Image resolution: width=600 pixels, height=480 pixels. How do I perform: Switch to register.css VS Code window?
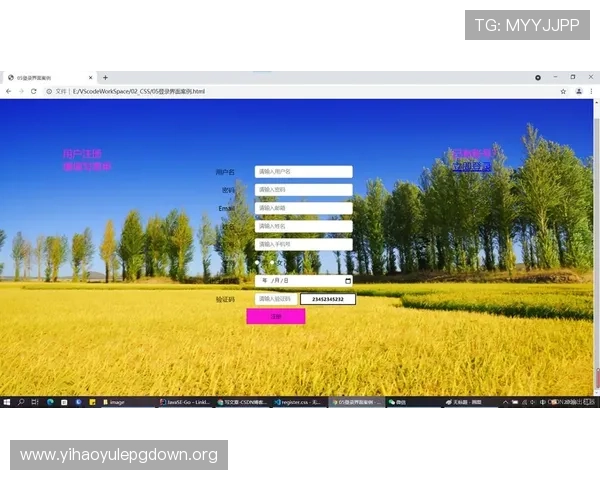[x=299, y=402]
